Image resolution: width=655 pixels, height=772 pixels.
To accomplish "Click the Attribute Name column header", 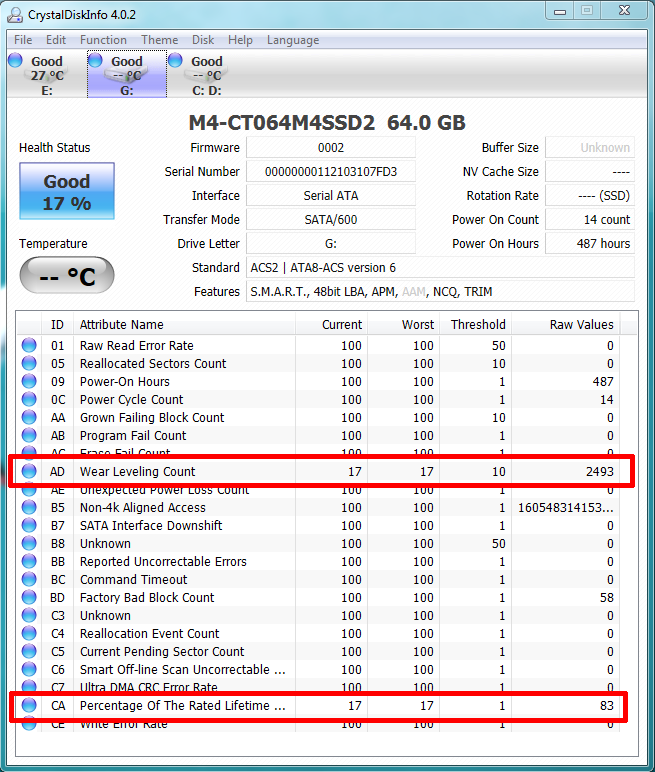I will [x=185, y=324].
